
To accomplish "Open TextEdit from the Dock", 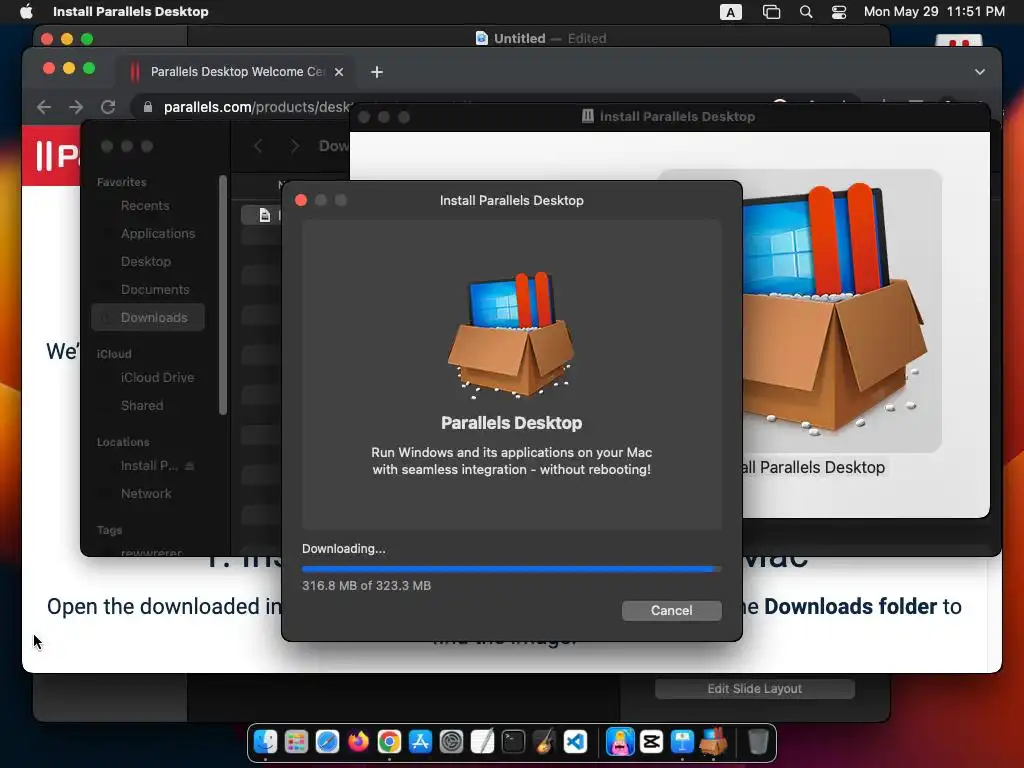I will tap(482, 742).
